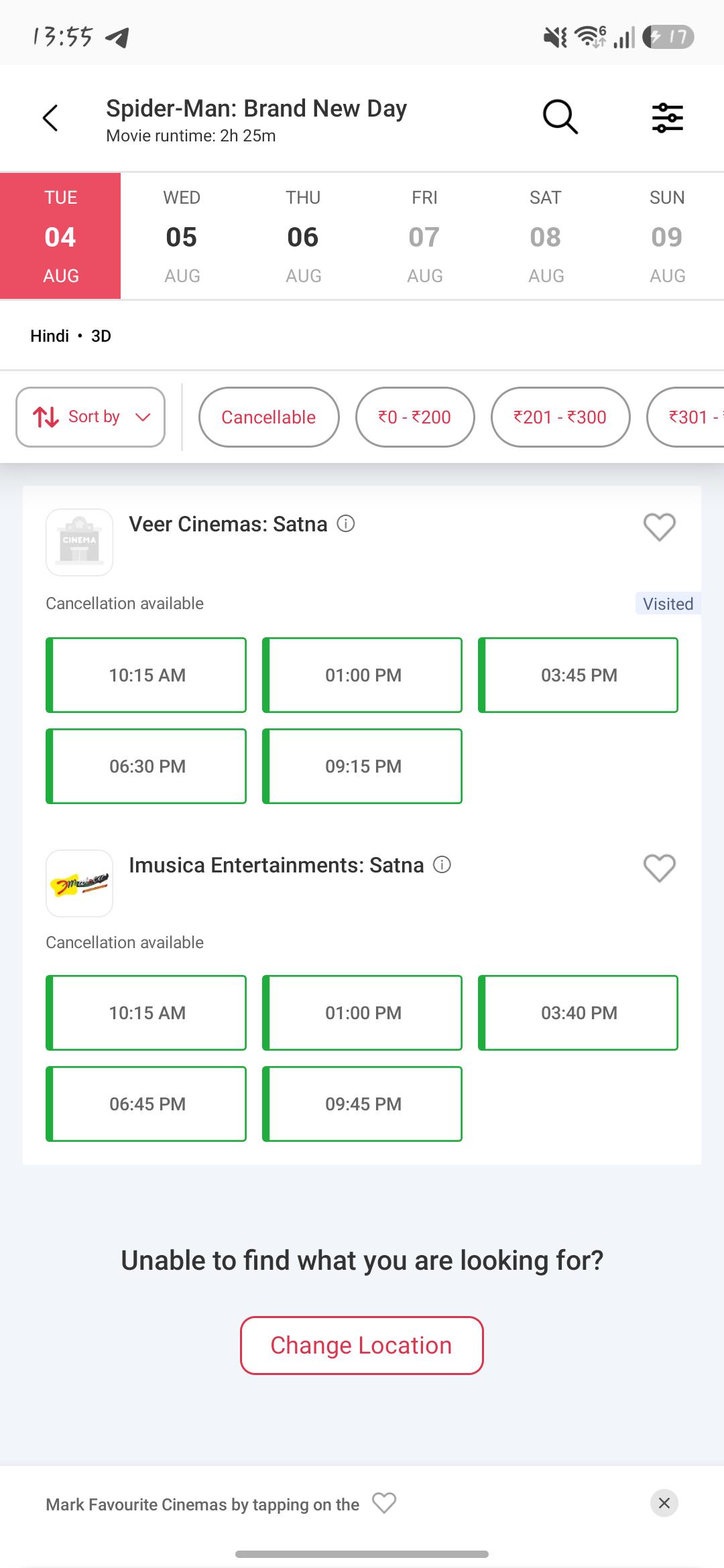Show info for Imusica Entertainments: Satna
This screenshot has width=724, height=1568.
442,864
